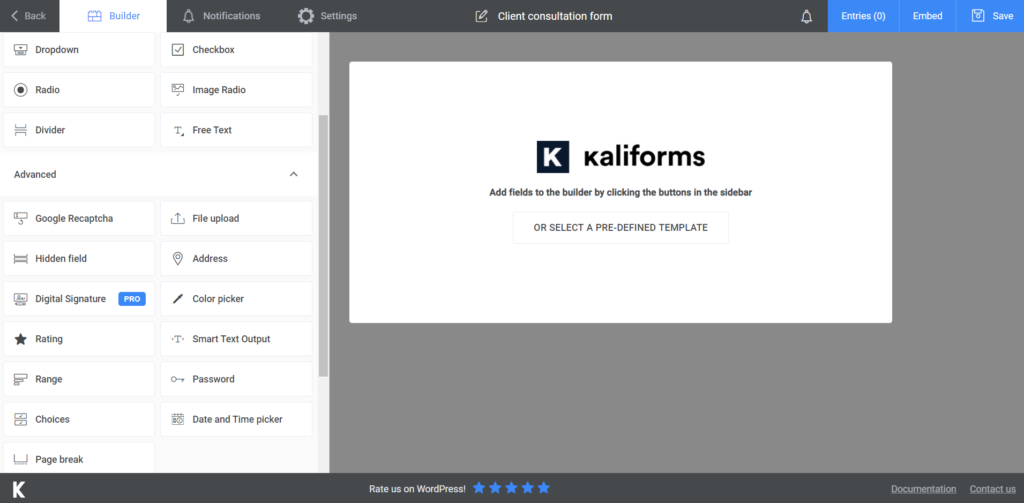View form Entries (0)
1024x503 pixels.
coord(863,16)
